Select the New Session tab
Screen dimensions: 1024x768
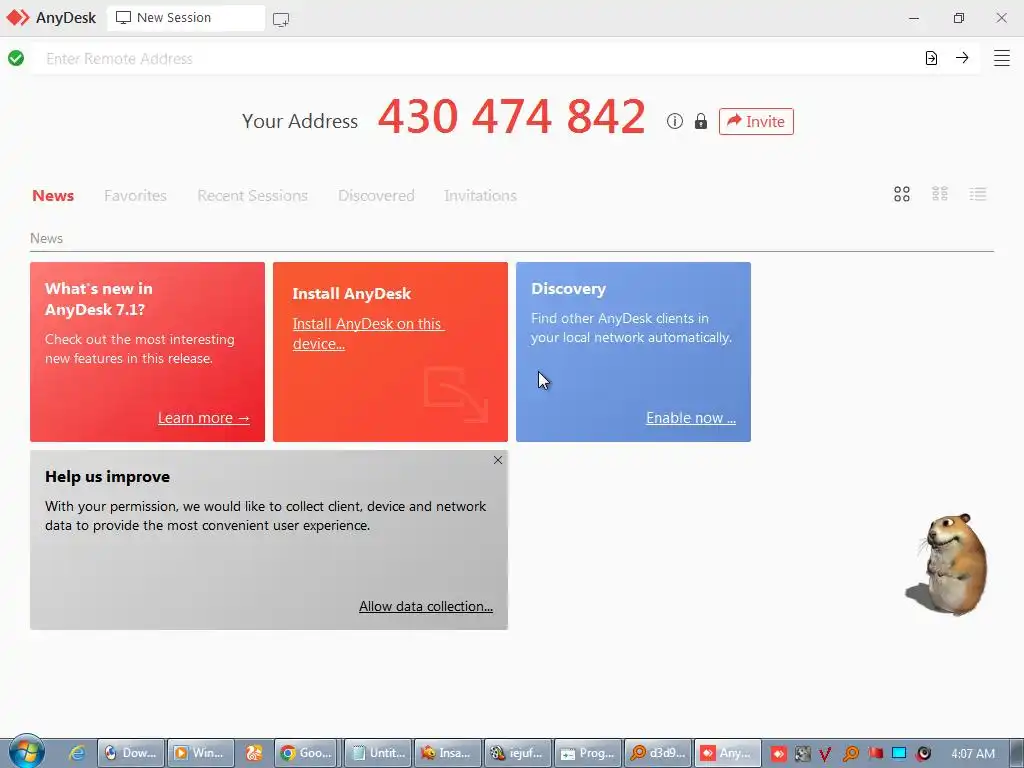coord(186,18)
